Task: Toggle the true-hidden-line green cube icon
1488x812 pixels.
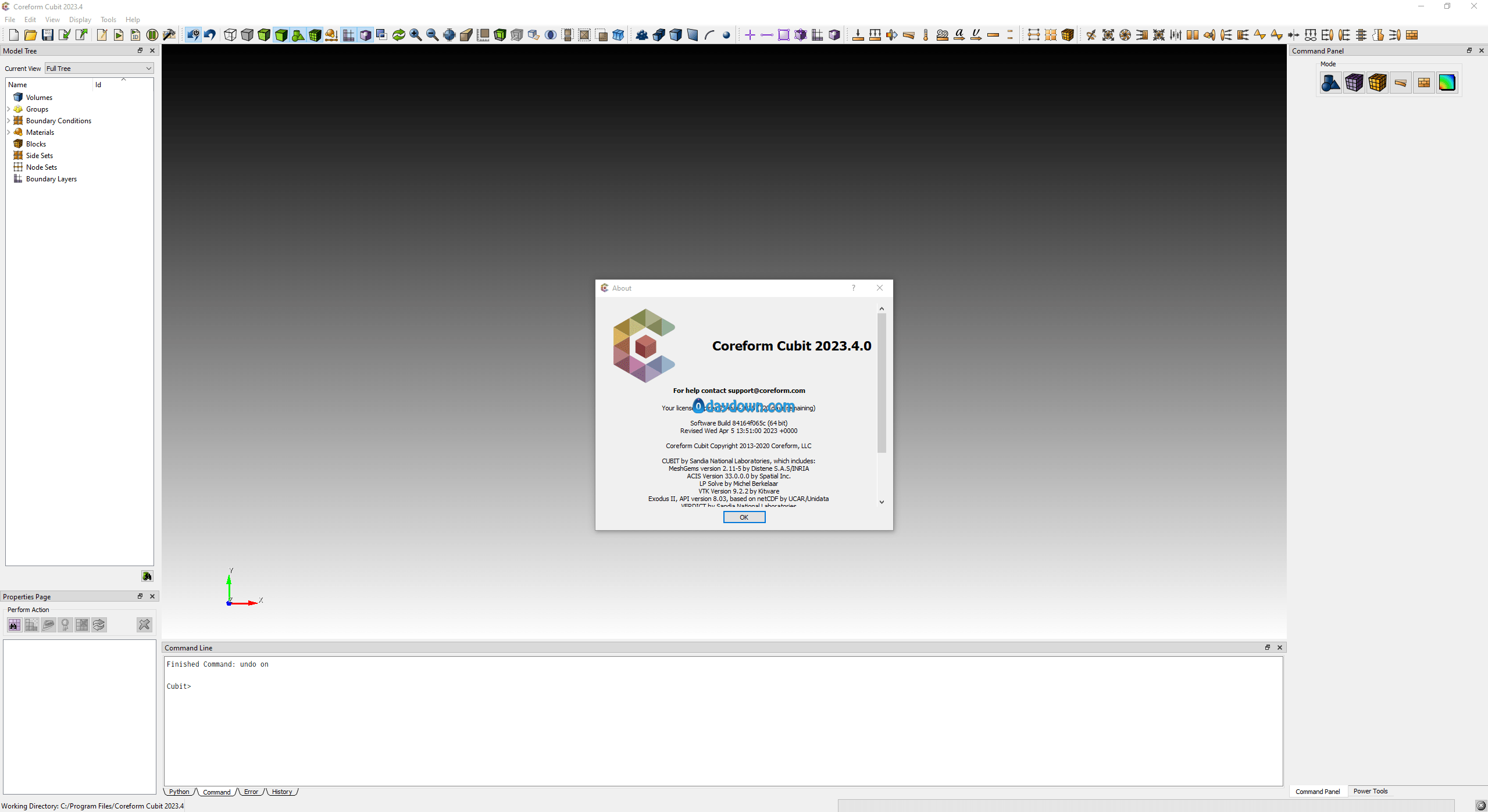Action: (264, 35)
